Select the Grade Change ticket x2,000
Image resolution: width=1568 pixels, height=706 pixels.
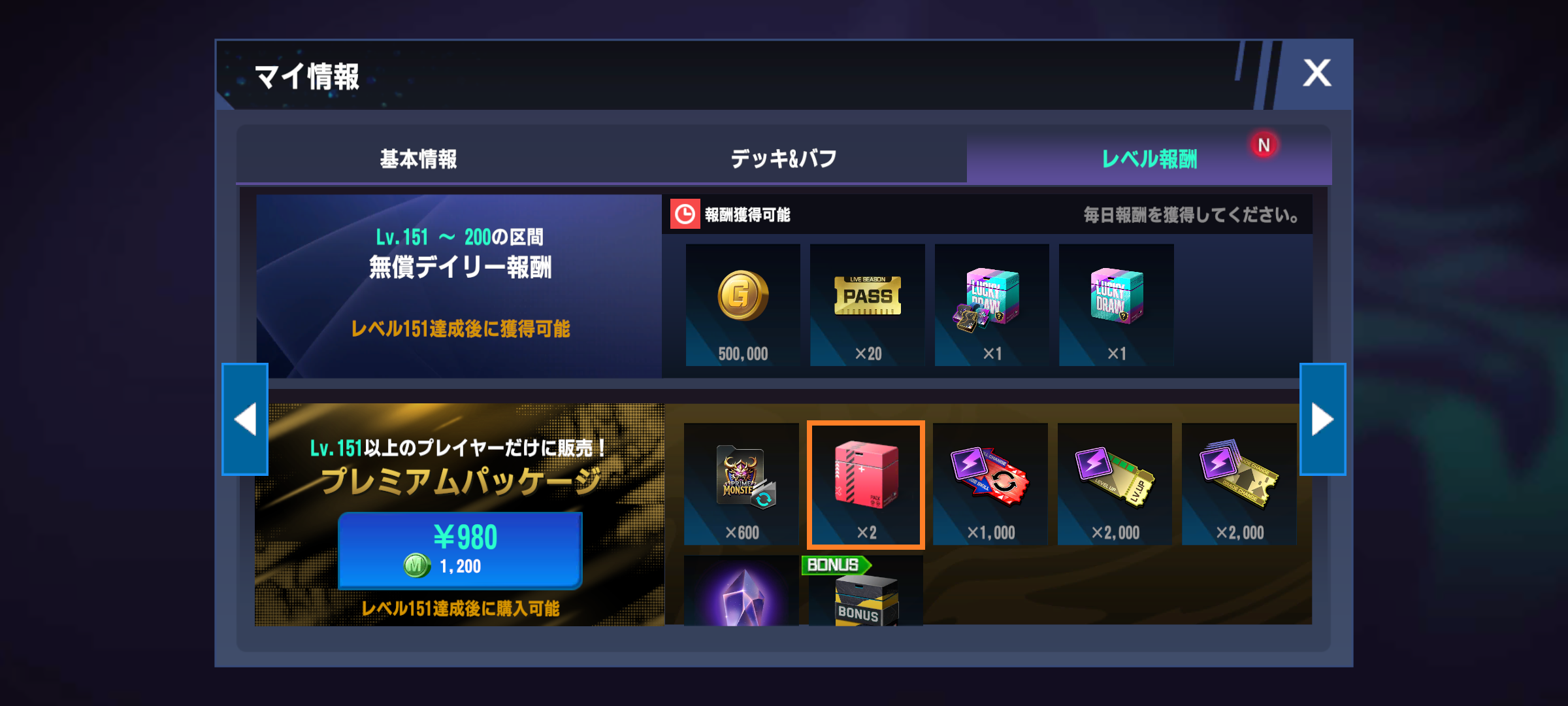click(x=1239, y=484)
